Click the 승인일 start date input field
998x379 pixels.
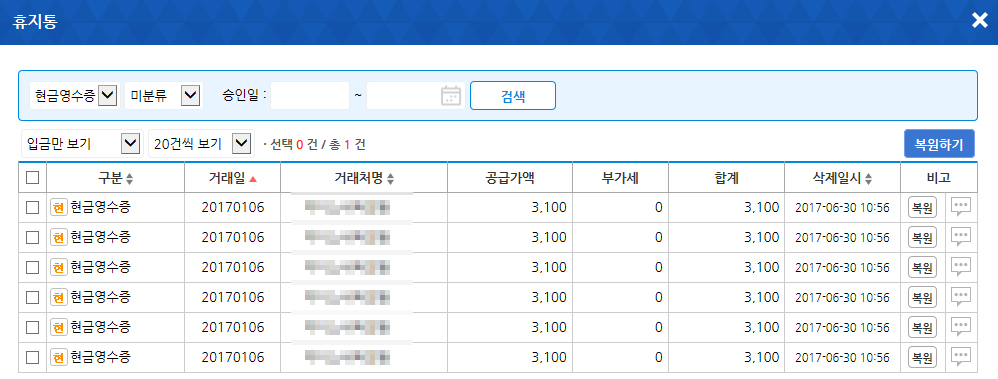click(x=311, y=96)
